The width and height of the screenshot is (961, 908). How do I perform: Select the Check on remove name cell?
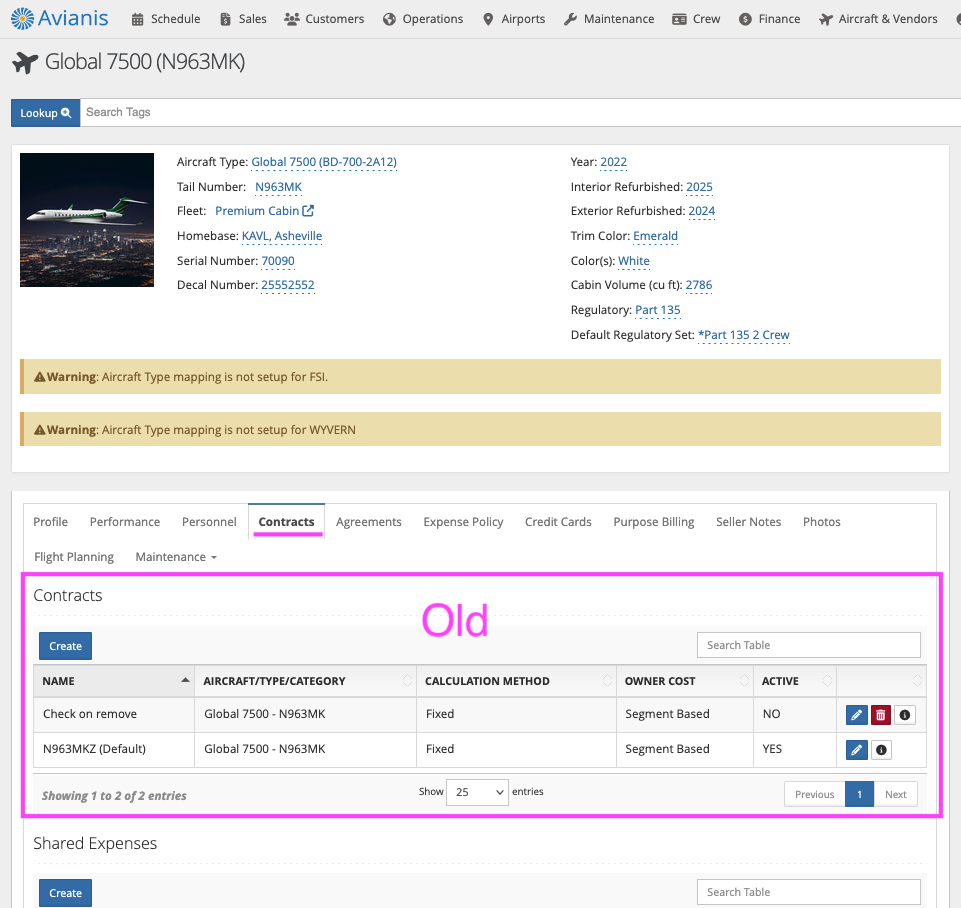[114, 714]
